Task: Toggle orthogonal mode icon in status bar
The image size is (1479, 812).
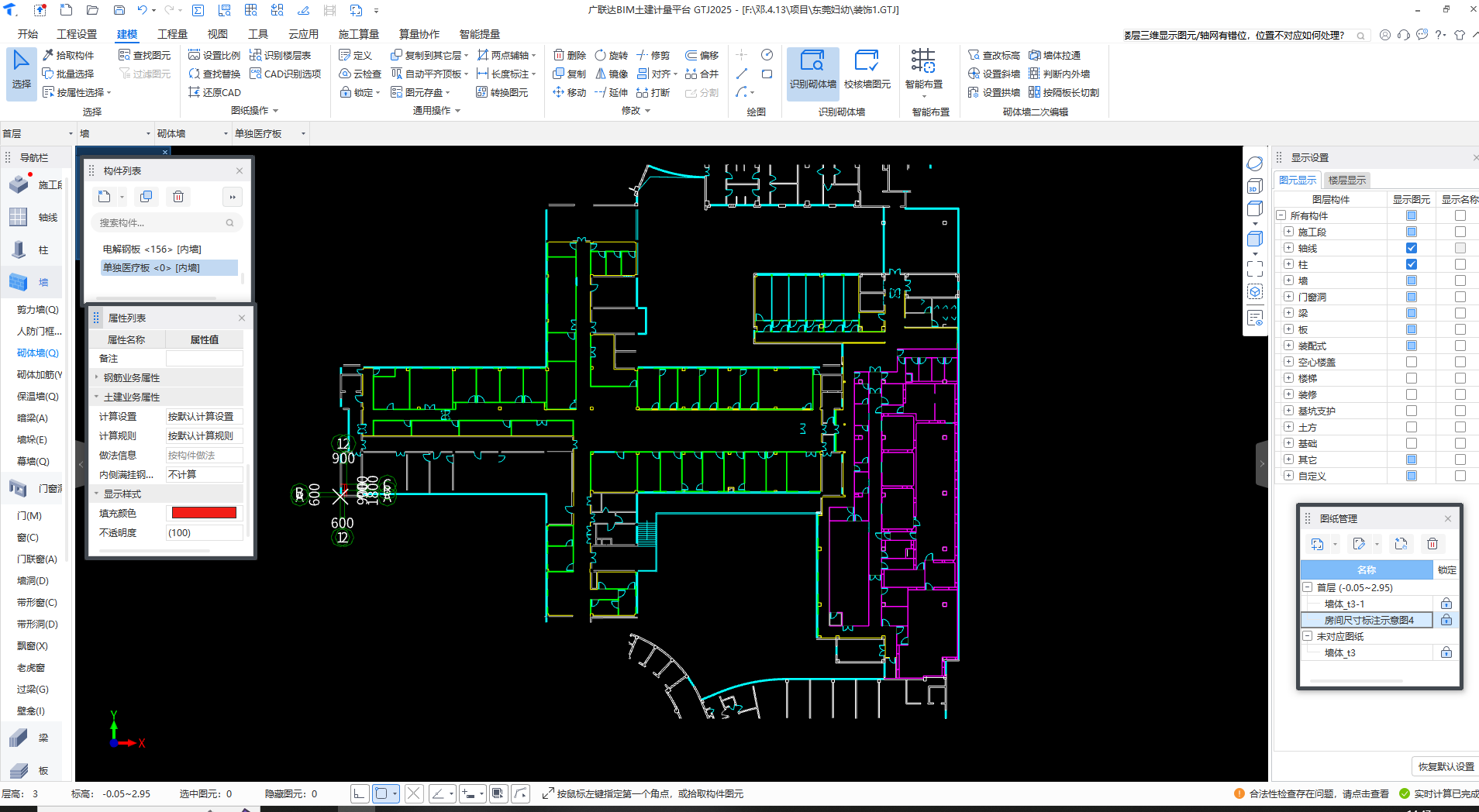Action: pos(359,793)
